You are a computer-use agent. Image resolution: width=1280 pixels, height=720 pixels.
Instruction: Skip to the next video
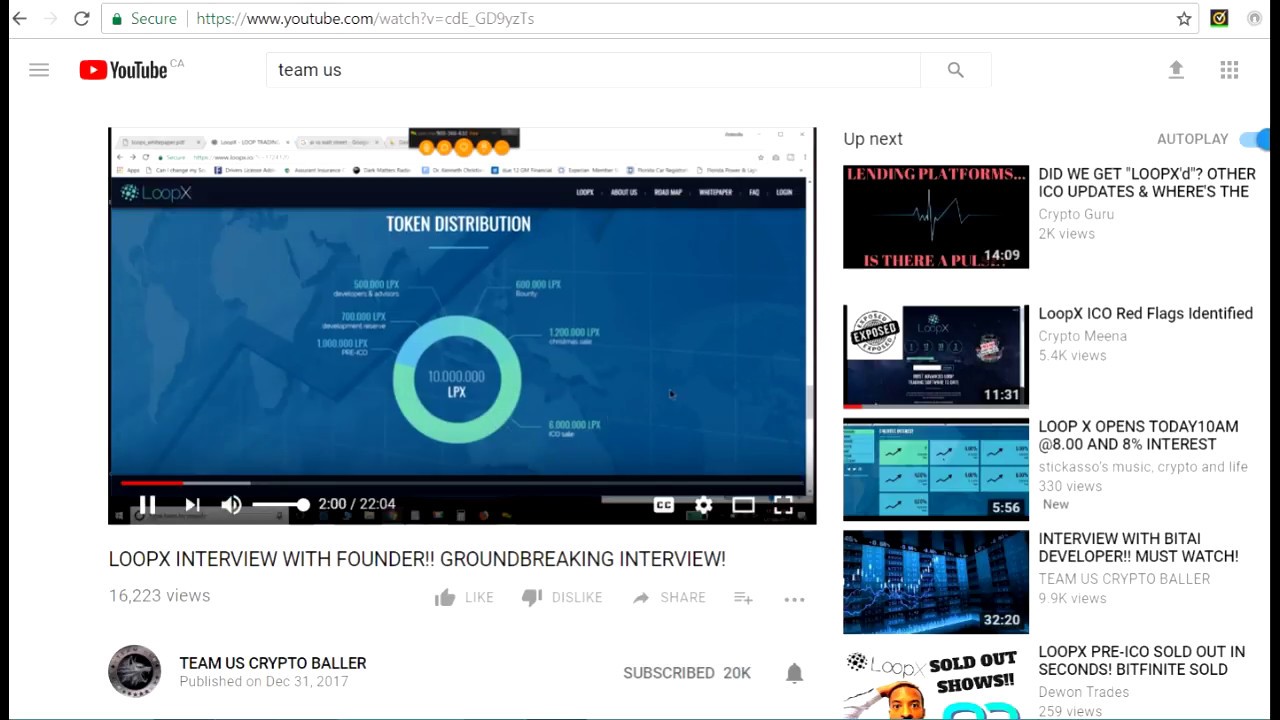(193, 505)
